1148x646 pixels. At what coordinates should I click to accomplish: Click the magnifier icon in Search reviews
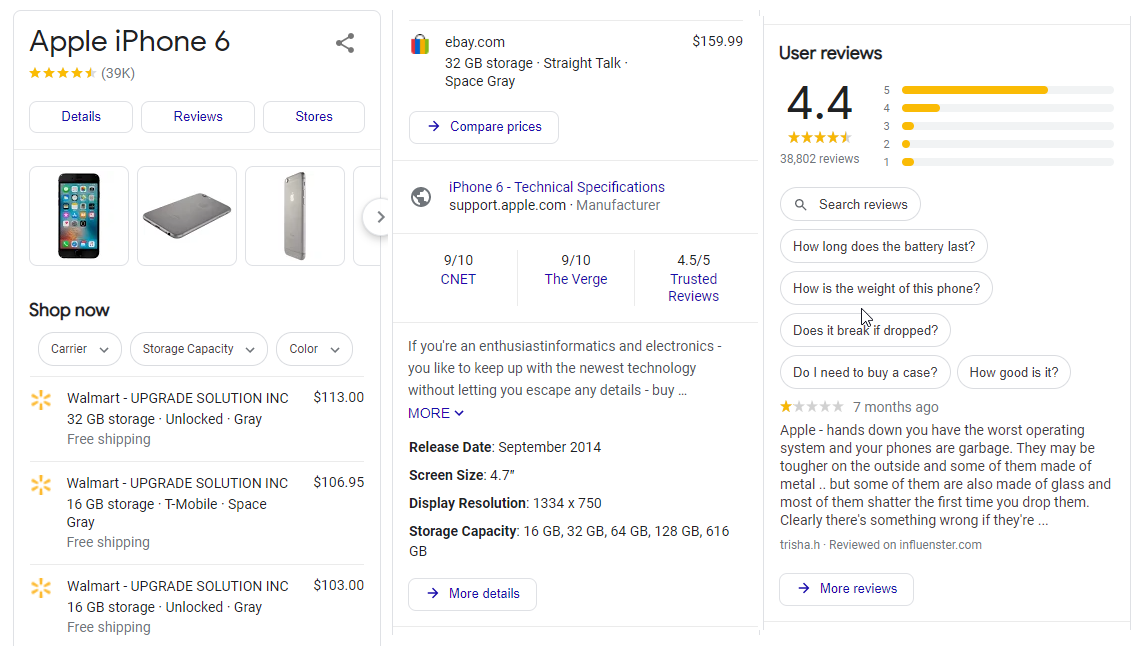tap(800, 204)
